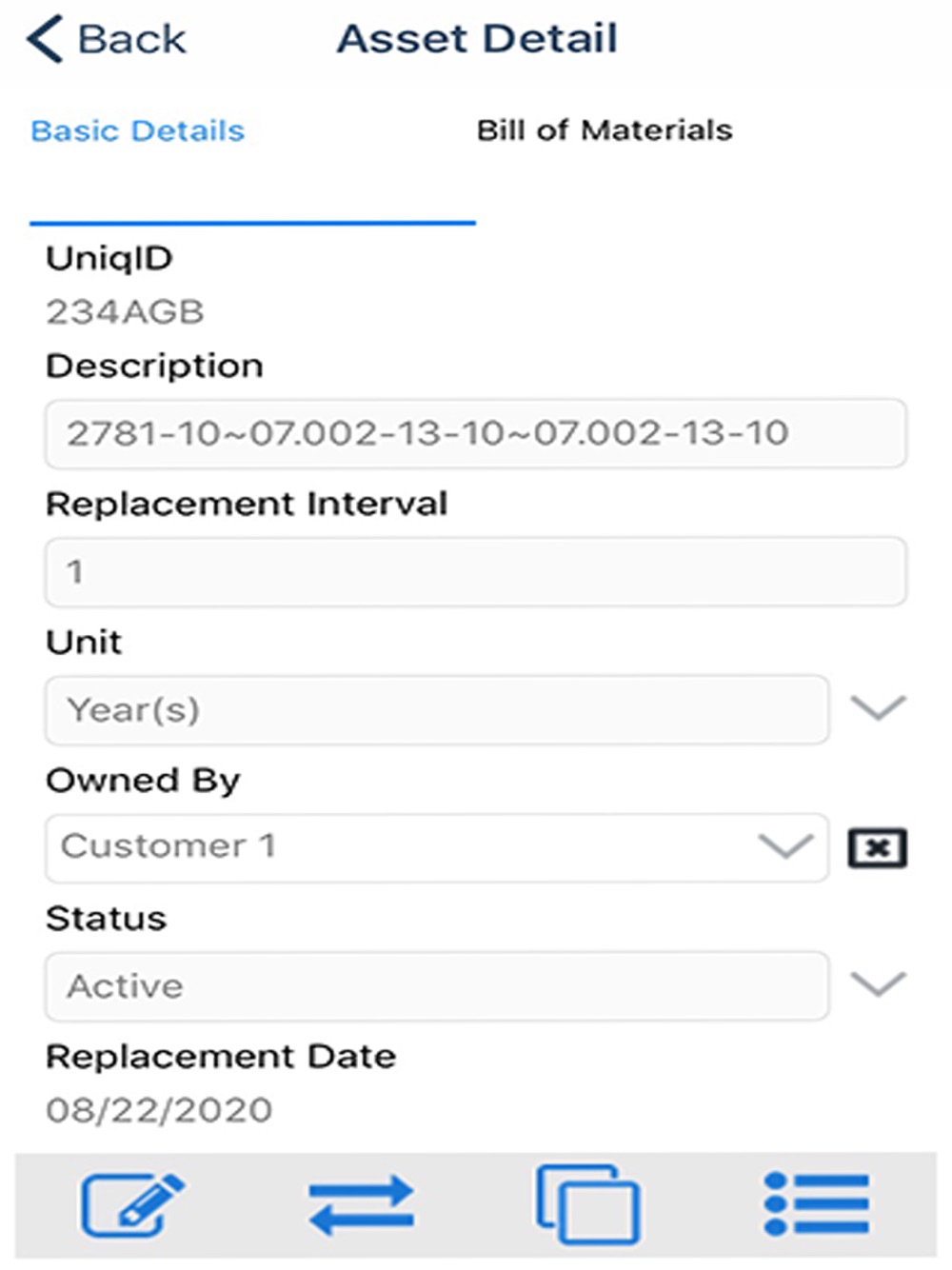This screenshot has height=1270, width=952.
Task: Tap the duplicate asset copy icon
Action: [587, 1203]
